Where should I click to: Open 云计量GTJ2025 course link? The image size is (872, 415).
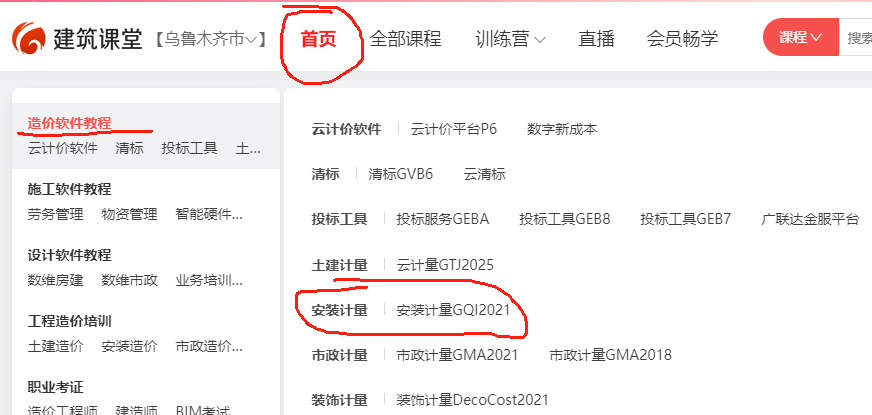coord(445,264)
